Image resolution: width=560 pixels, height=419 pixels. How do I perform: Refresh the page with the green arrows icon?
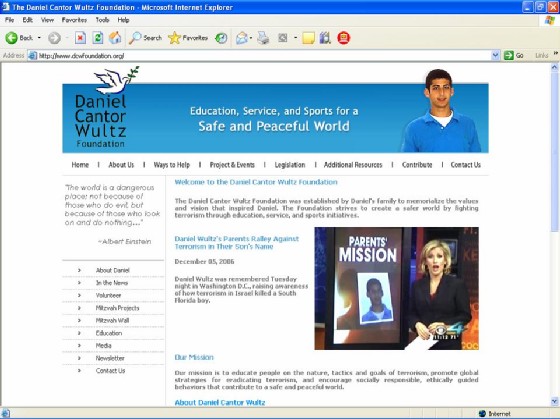point(98,38)
